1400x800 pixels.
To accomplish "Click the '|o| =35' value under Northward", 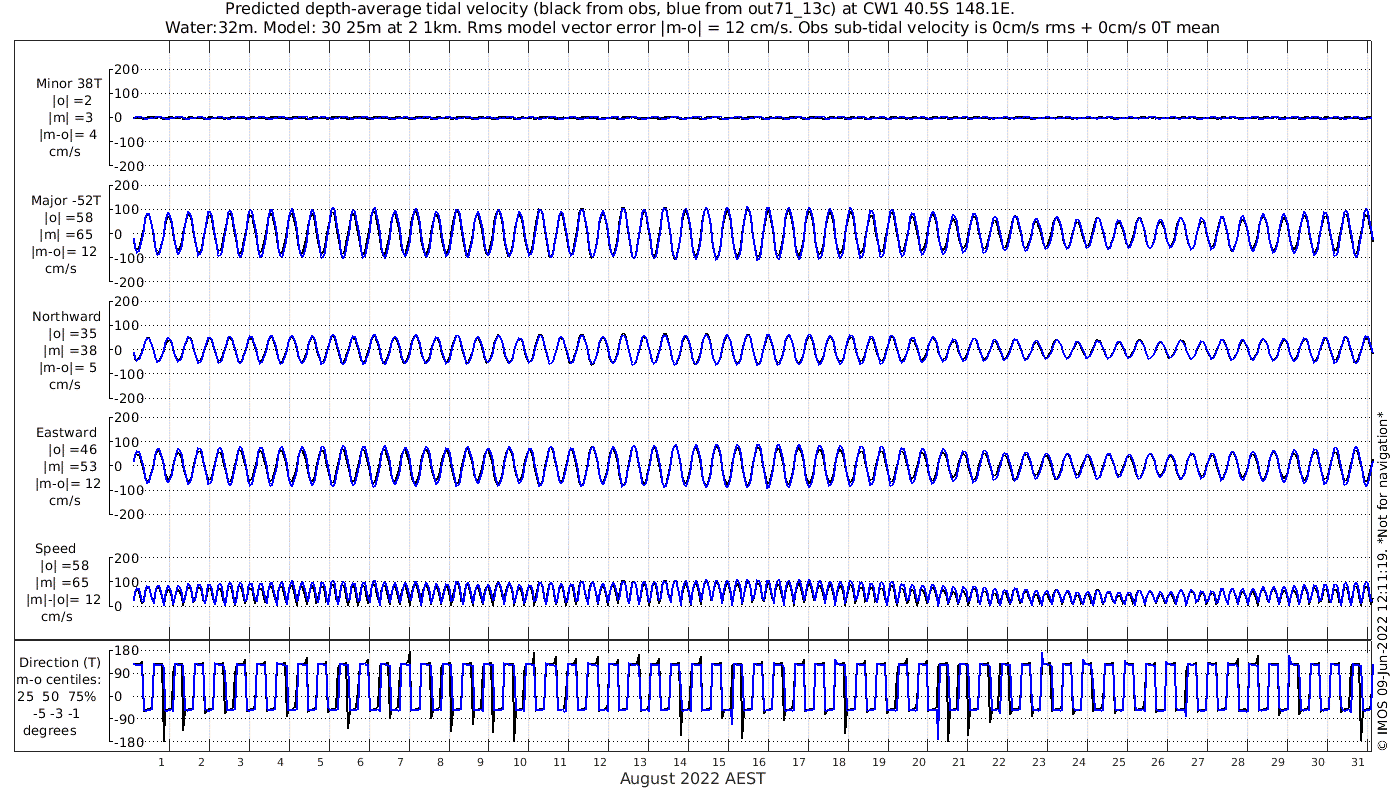I will [72, 334].
